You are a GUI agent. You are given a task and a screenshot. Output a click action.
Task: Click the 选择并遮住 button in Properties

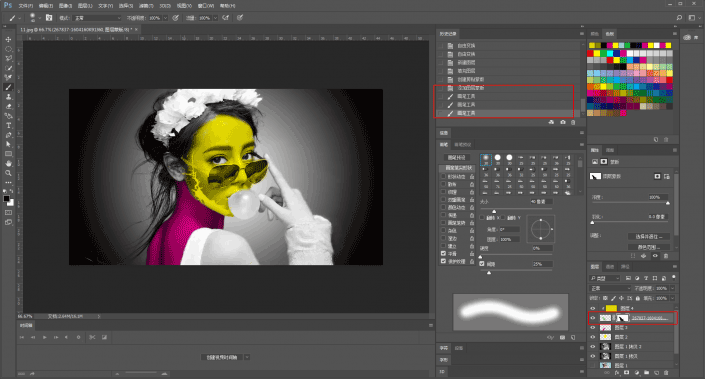pos(648,236)
